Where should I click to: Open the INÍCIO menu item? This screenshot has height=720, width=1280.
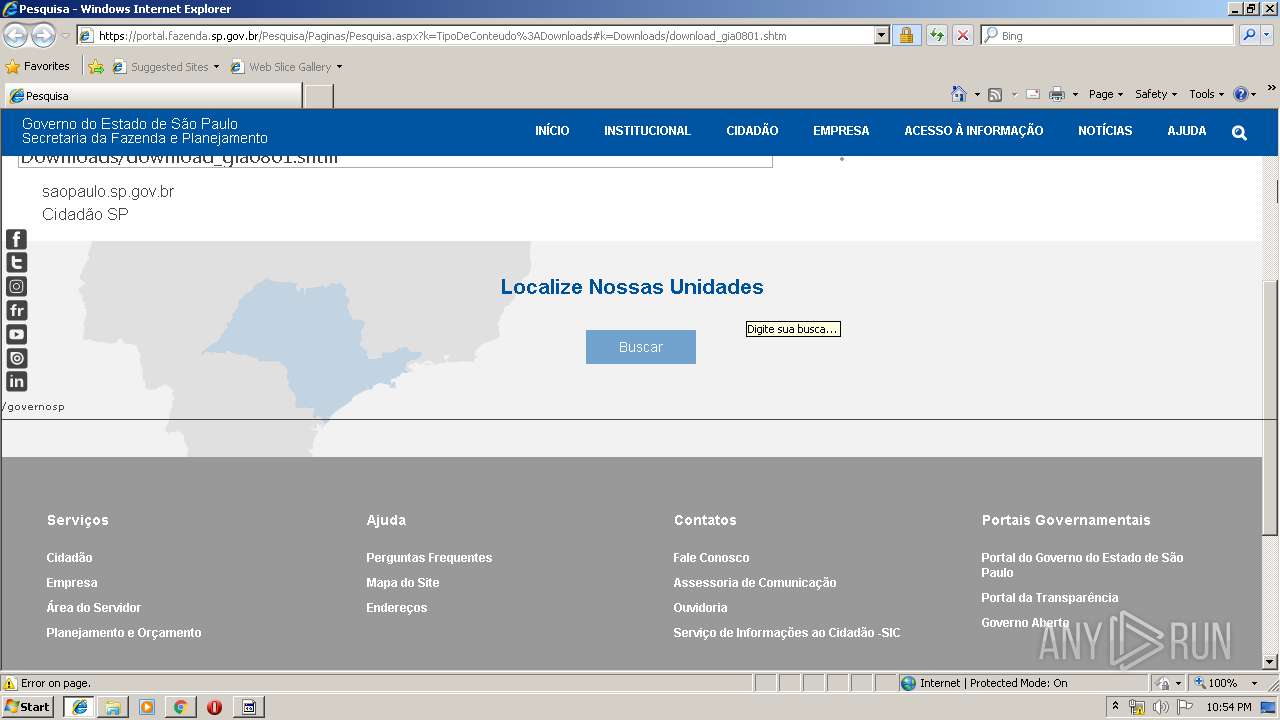pos(552,131)
